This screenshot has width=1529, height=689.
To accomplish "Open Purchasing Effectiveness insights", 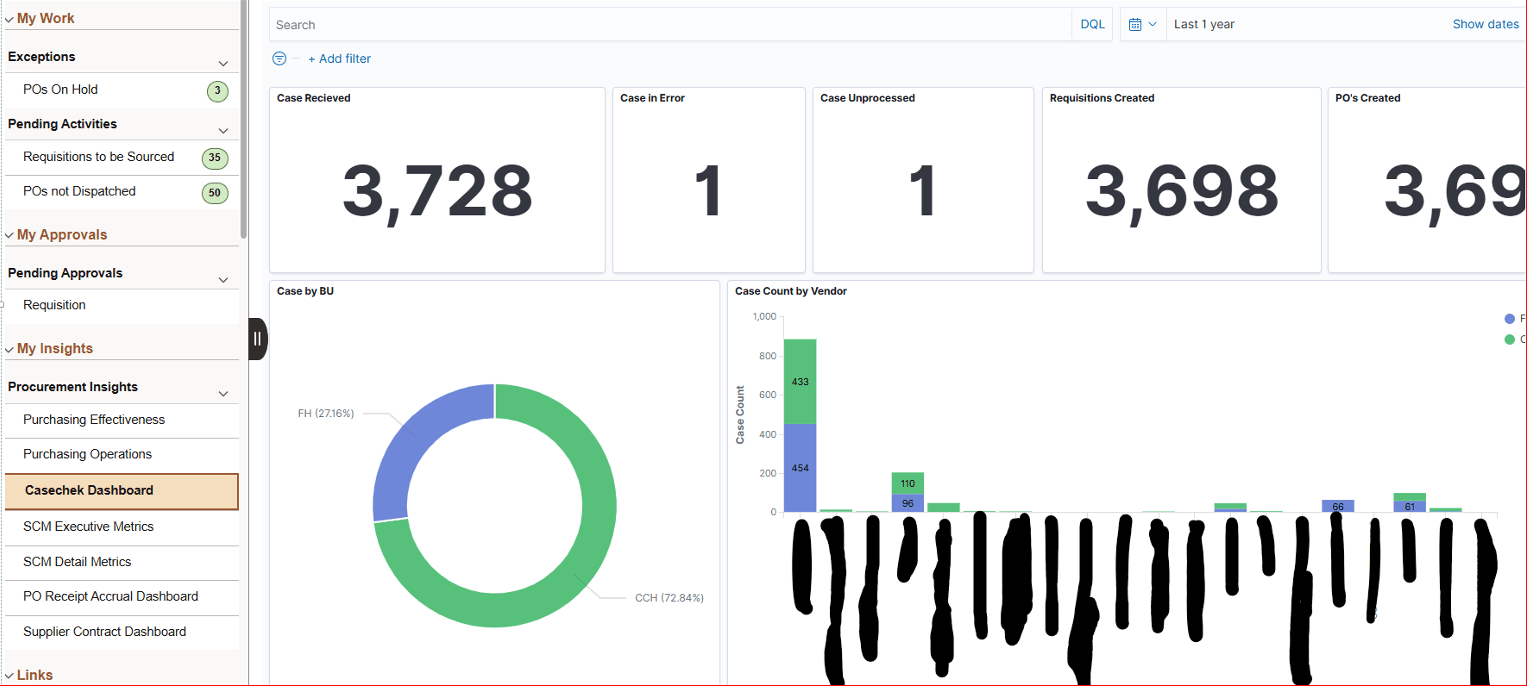I will (x=94, y=420).
